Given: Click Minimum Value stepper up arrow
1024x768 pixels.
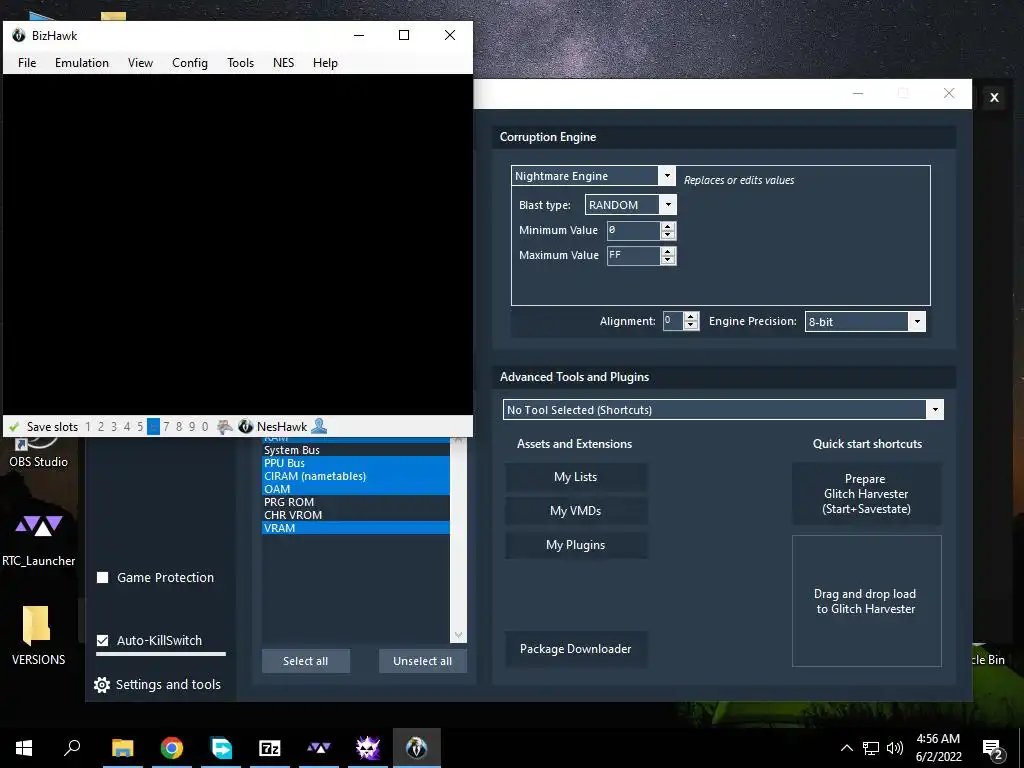Looking at the screenshot, I should click(x=667, y=226).
